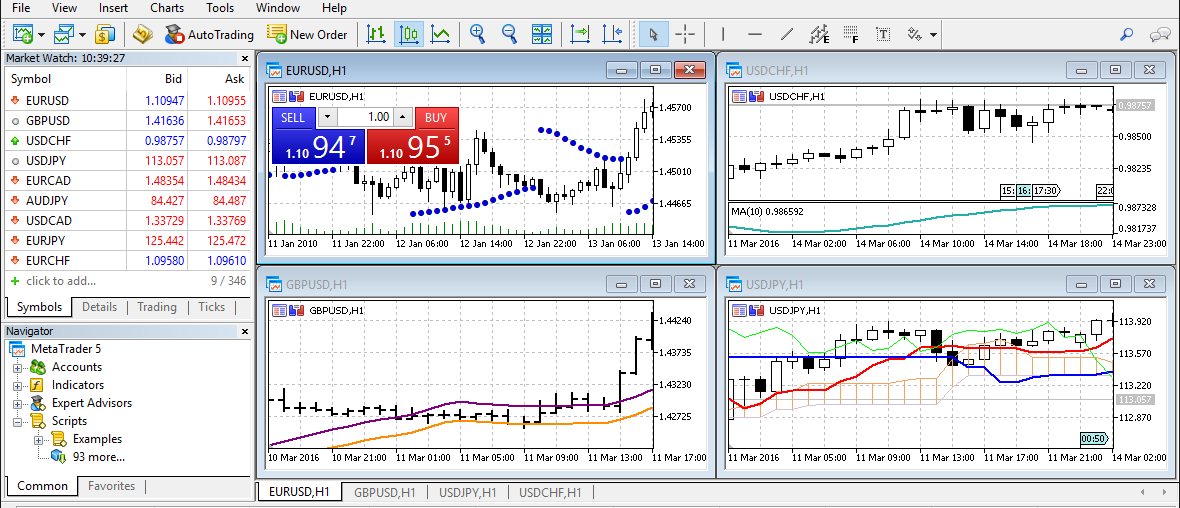Select the GBPUSD,H1 bottom chart tab

(x=385, y=492)
